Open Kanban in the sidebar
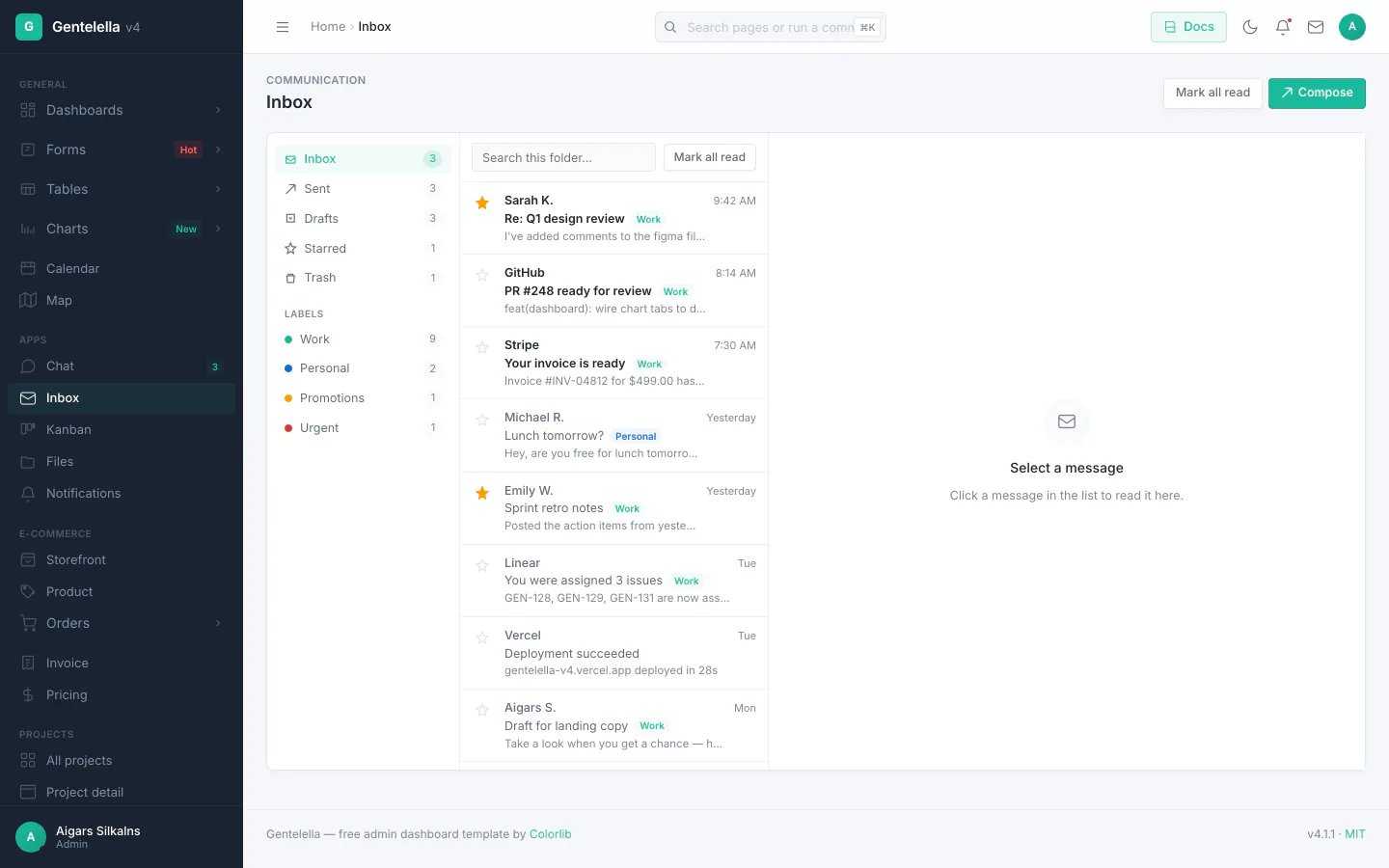The height and width of the screenshot is (868, 1389). coord(122,429)
